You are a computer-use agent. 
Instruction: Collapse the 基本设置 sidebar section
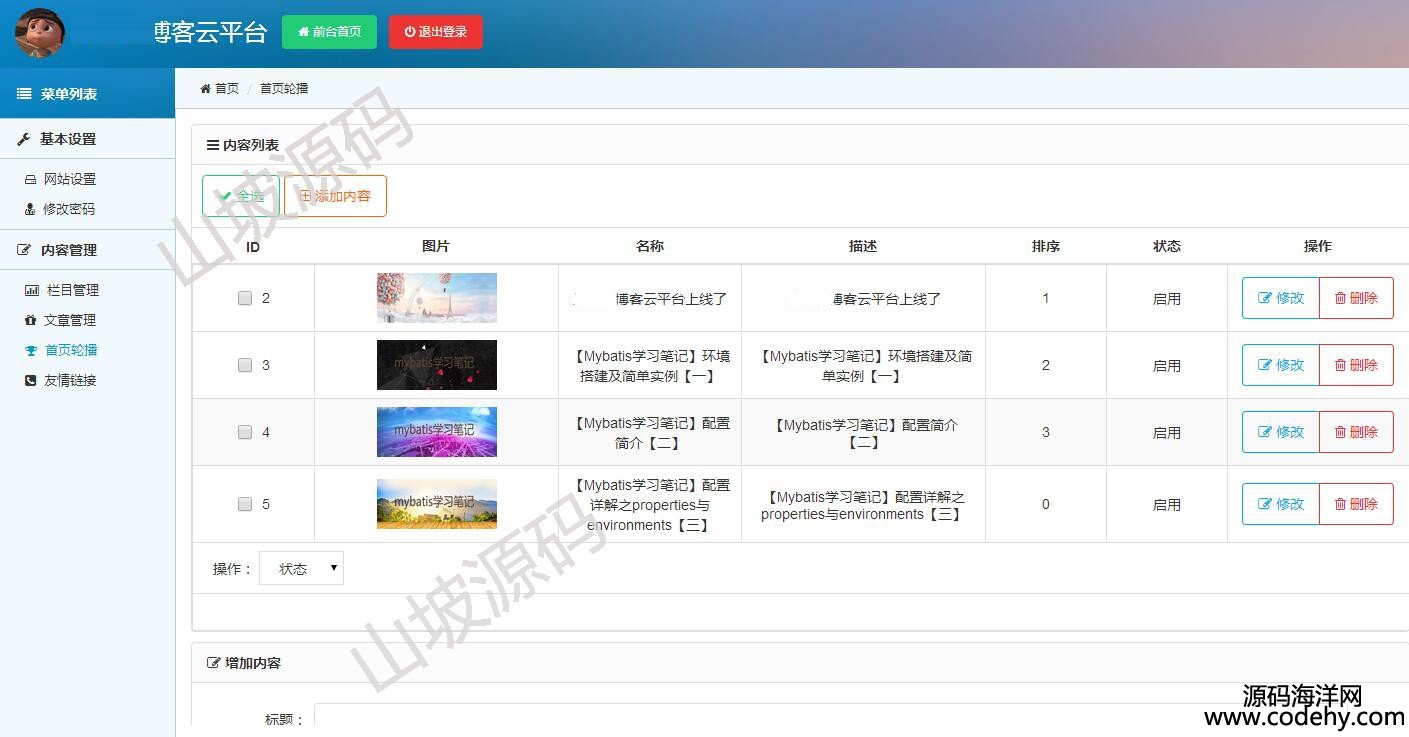[67, 139]
